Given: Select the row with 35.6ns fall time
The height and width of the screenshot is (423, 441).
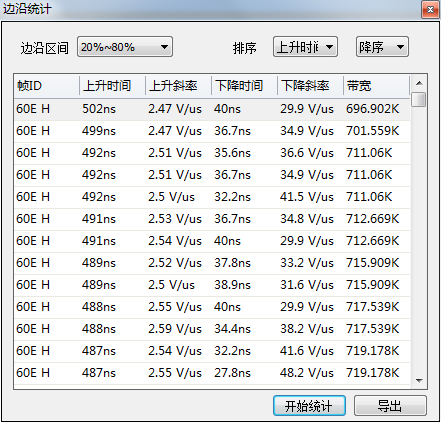Looking at the screenshot, I should pos(212,153).
